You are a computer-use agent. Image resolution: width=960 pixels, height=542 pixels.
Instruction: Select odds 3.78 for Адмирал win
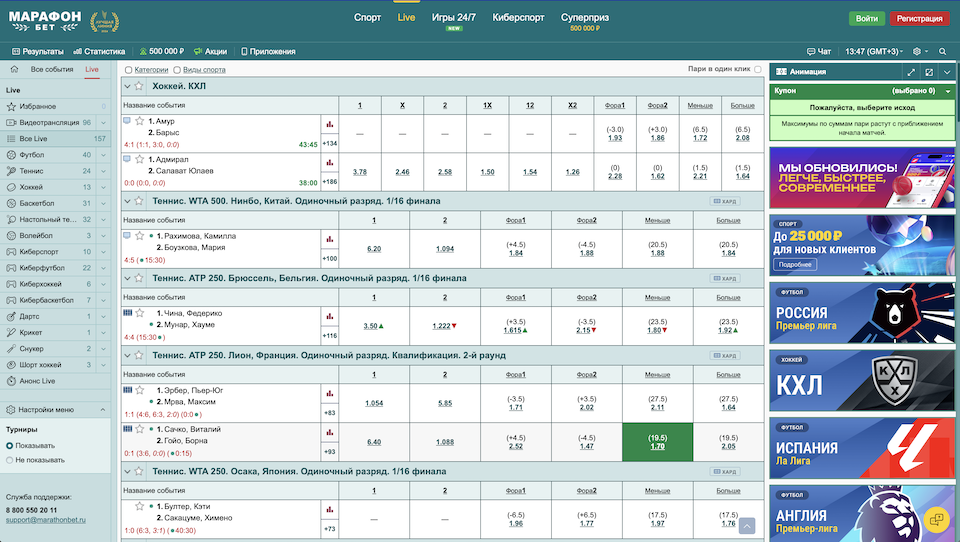[x=360, y=172]
